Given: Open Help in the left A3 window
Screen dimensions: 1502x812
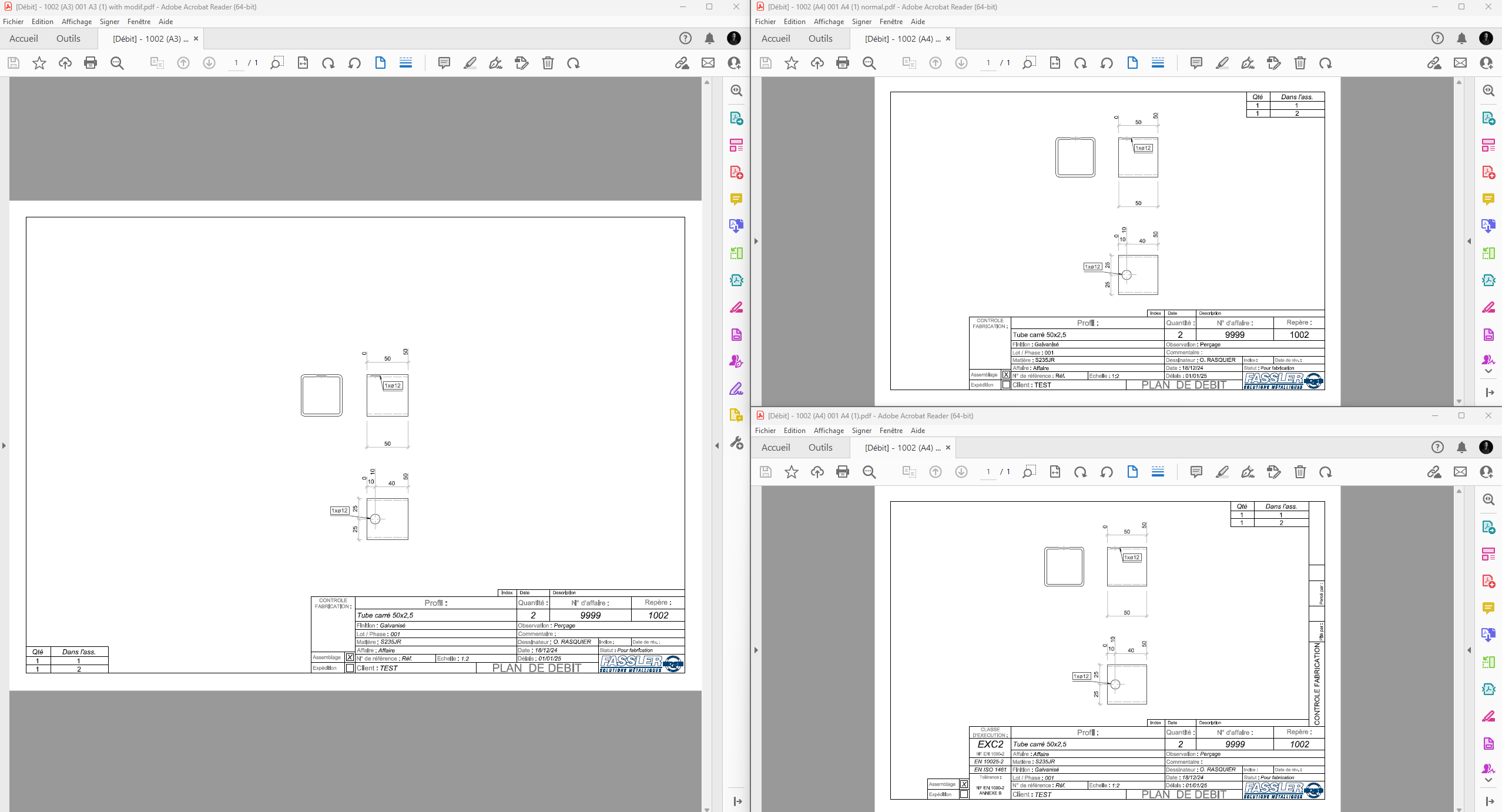Looking at the screenshot, I should point(685,38).
